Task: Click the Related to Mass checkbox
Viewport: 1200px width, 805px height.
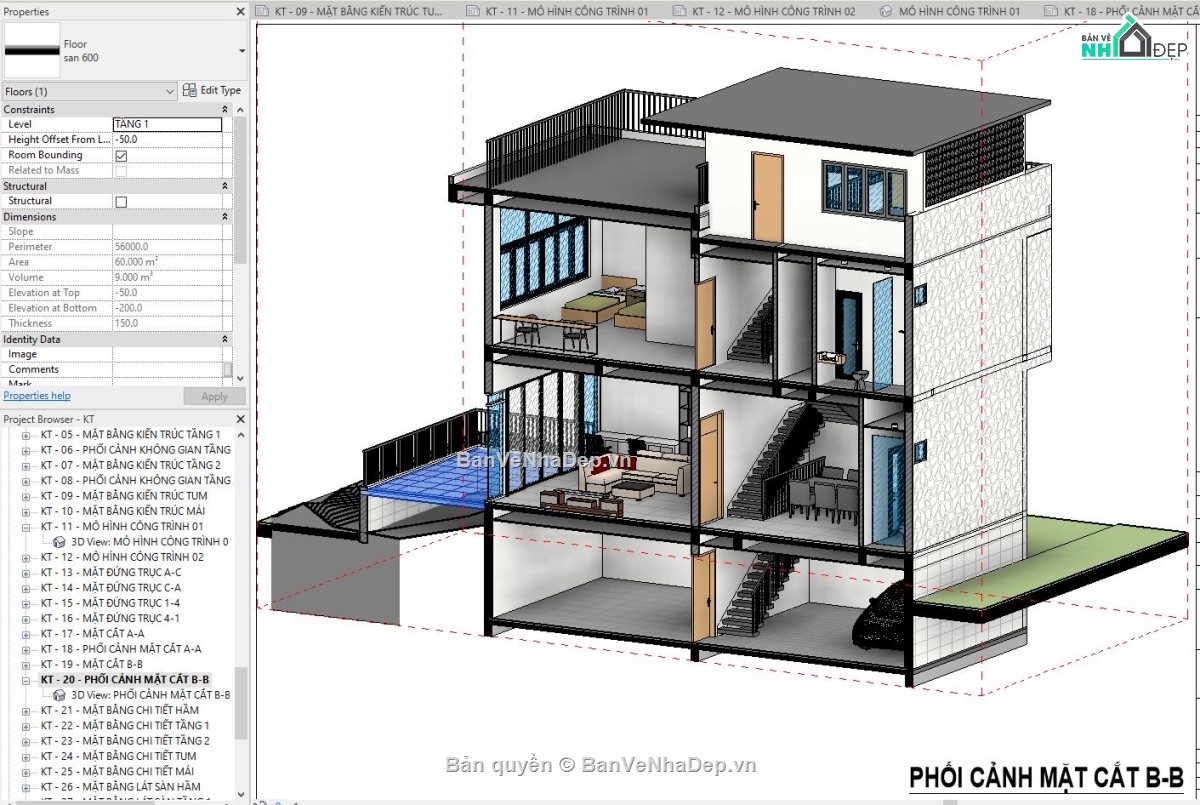Action: (121, 170)
